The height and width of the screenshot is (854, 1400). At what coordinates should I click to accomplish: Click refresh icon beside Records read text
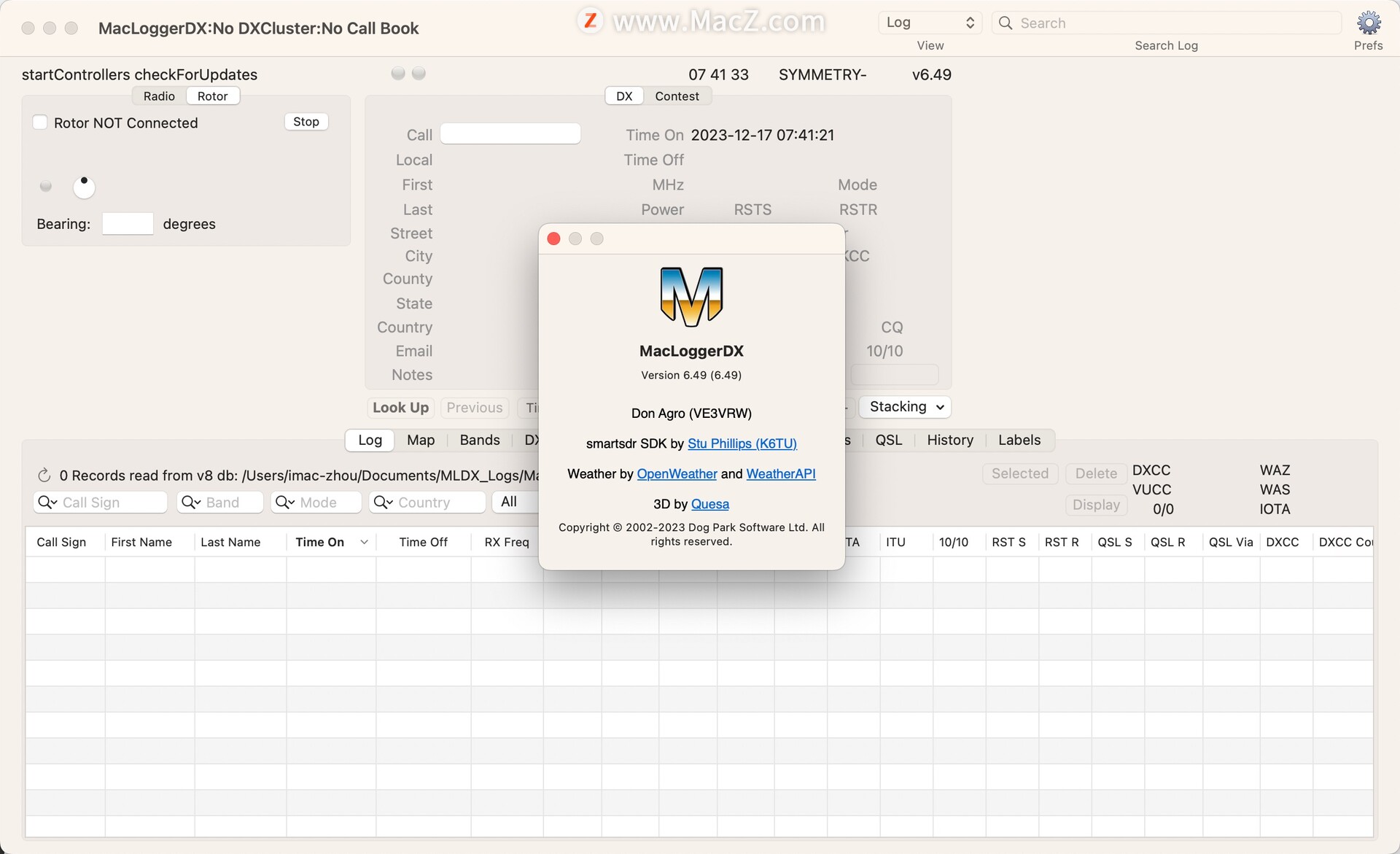(x=44, y=475)
